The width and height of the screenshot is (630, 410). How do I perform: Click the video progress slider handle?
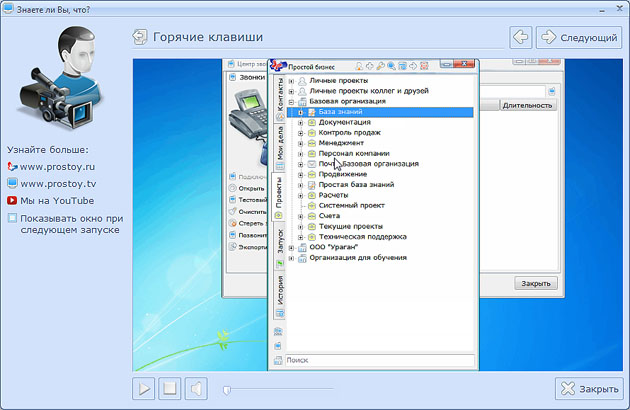pyautogui.click(x=227, y=390)
